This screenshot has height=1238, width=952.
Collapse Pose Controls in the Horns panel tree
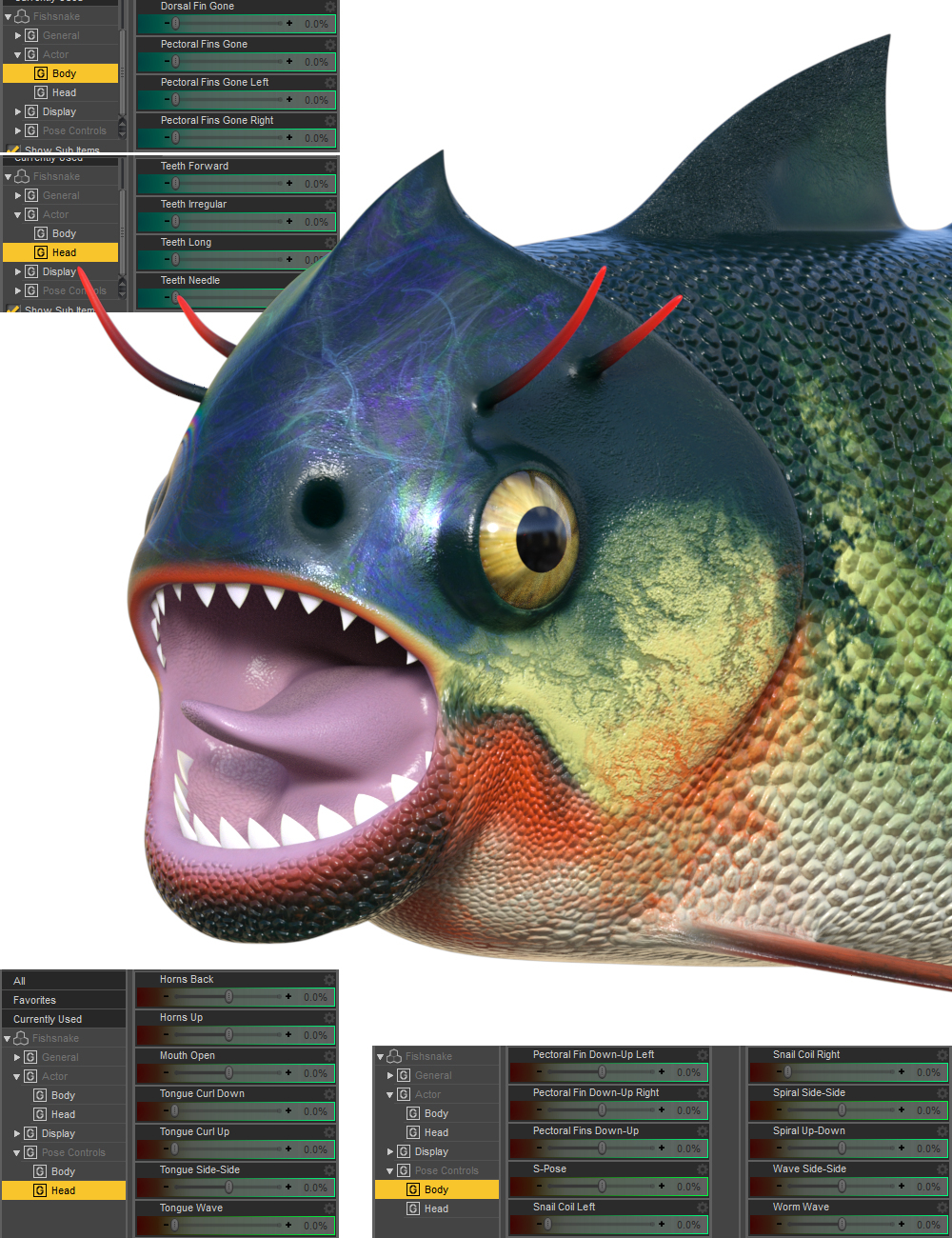(17, 1153)
